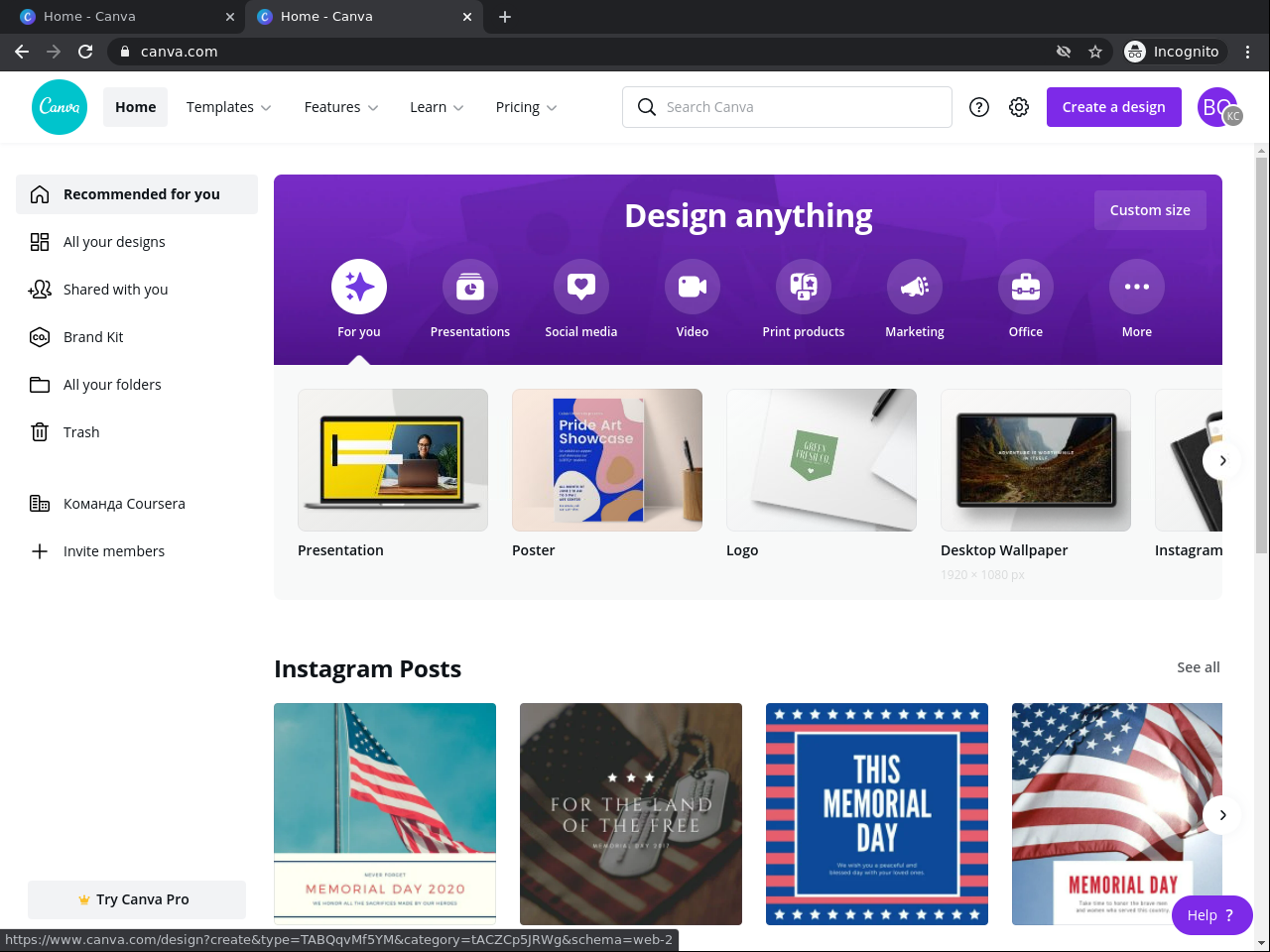Click the tracking protection eye icon

1064,52
